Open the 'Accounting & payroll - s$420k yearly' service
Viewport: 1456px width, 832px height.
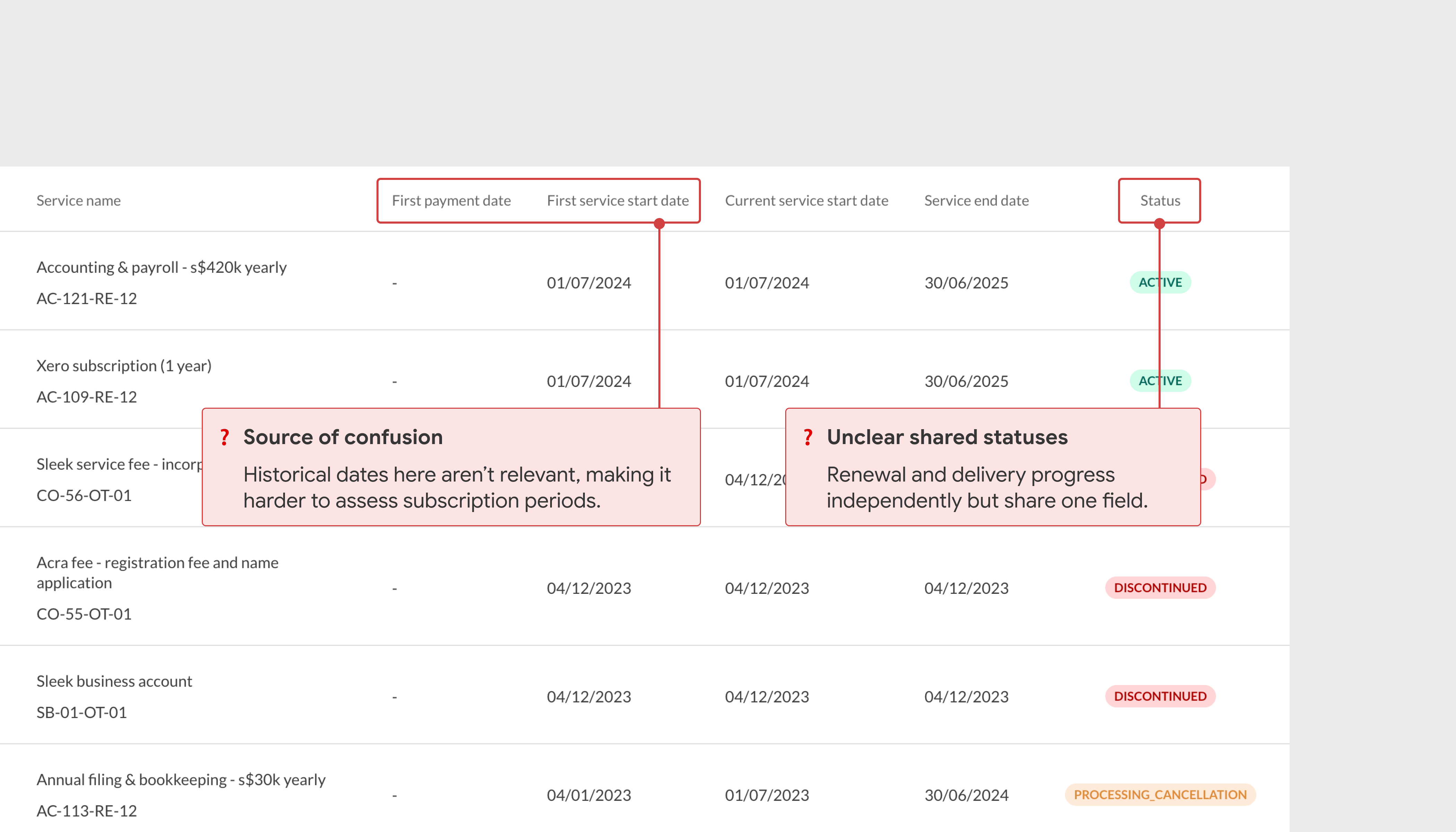click(162, 267)
